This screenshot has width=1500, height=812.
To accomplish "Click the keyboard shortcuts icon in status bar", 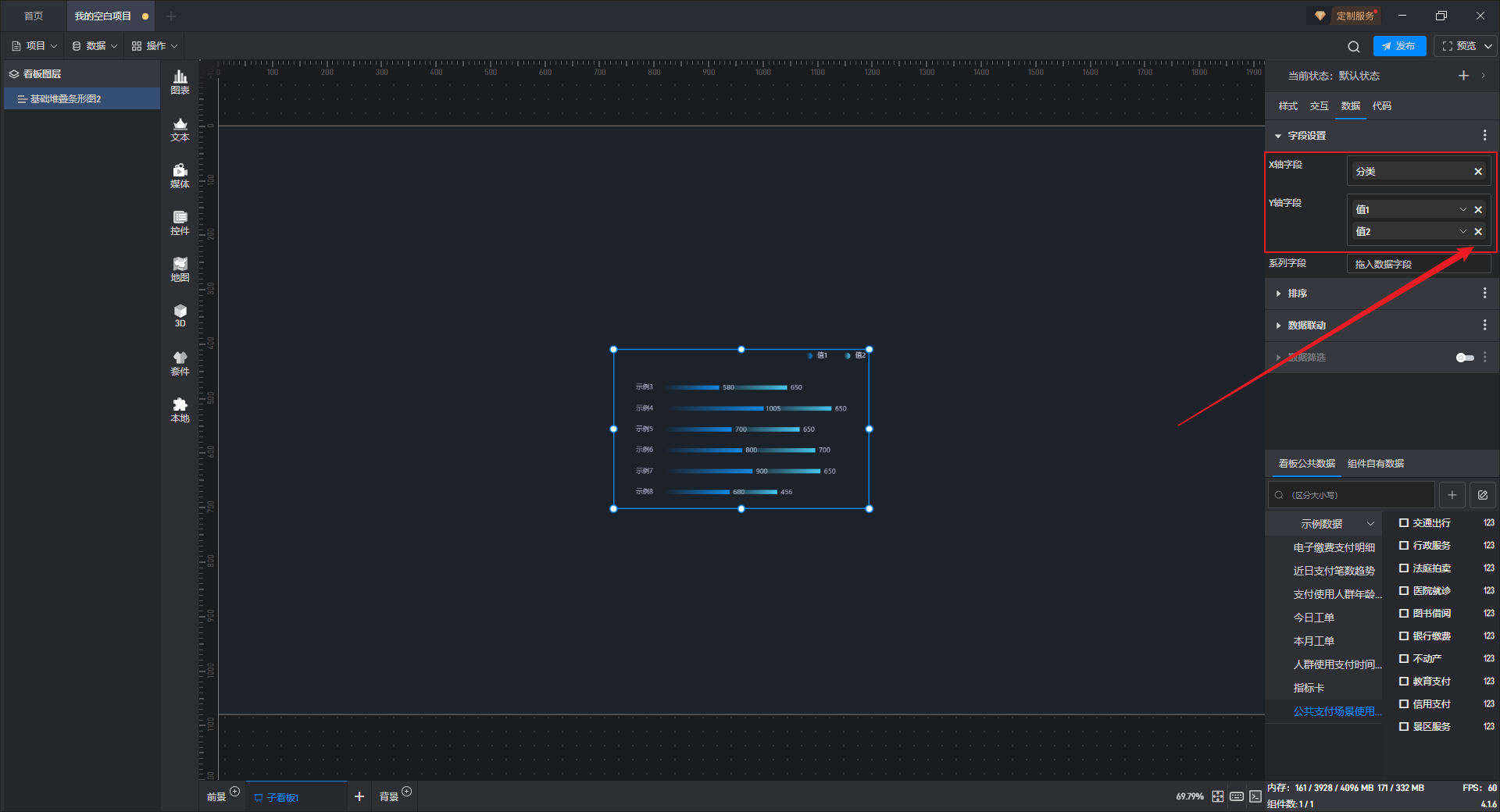I will [x=1237, y=796].
